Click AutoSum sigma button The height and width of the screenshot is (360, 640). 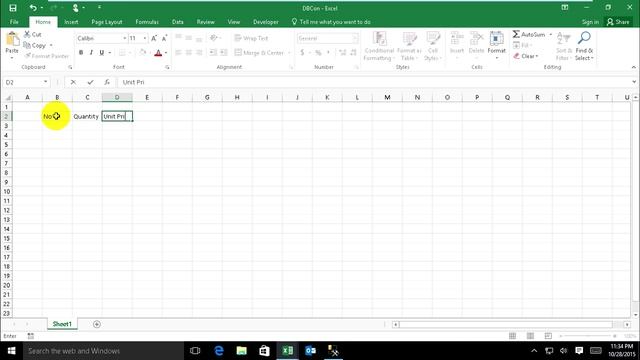529,35
